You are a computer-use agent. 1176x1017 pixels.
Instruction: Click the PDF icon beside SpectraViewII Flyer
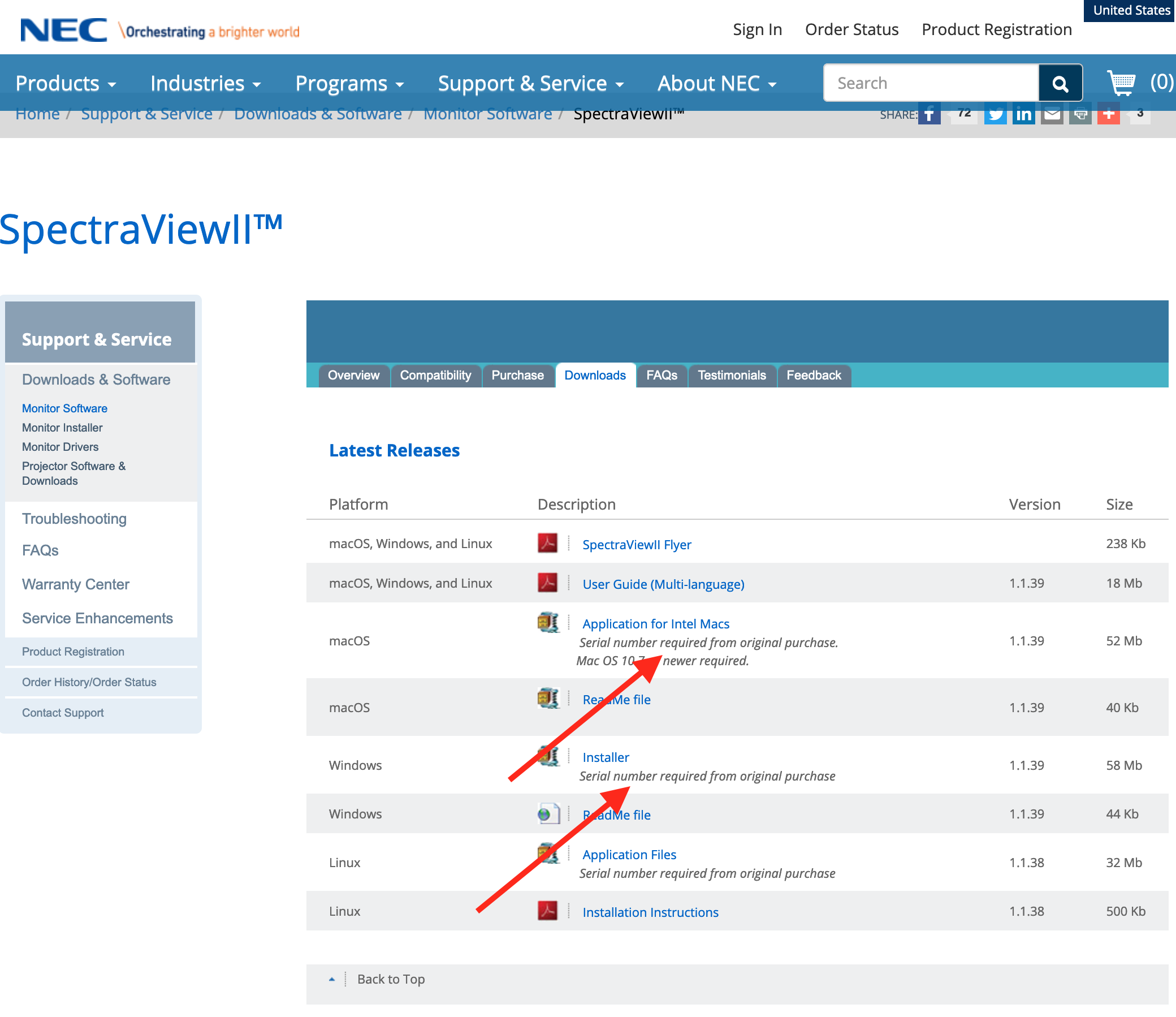tap(547, 544)
